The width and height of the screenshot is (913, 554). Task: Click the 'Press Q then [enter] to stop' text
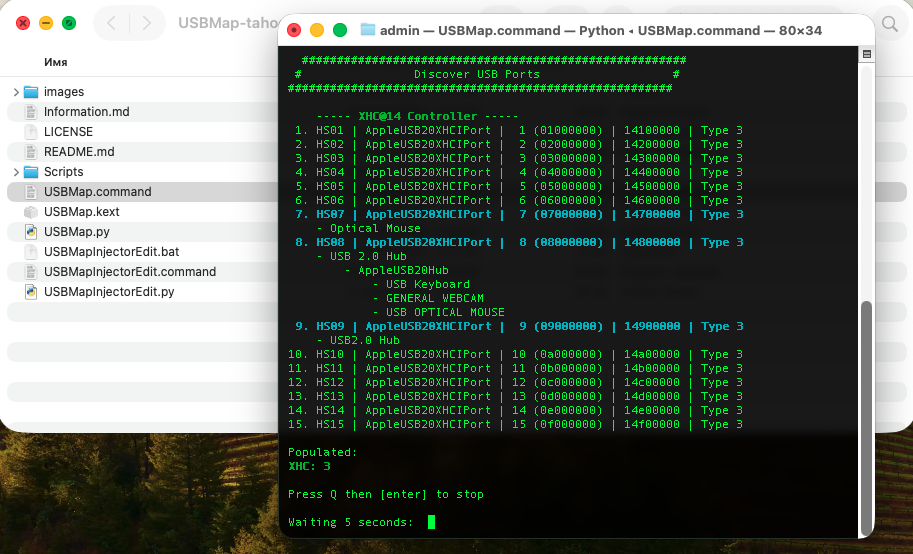click(x=385, y=494)
